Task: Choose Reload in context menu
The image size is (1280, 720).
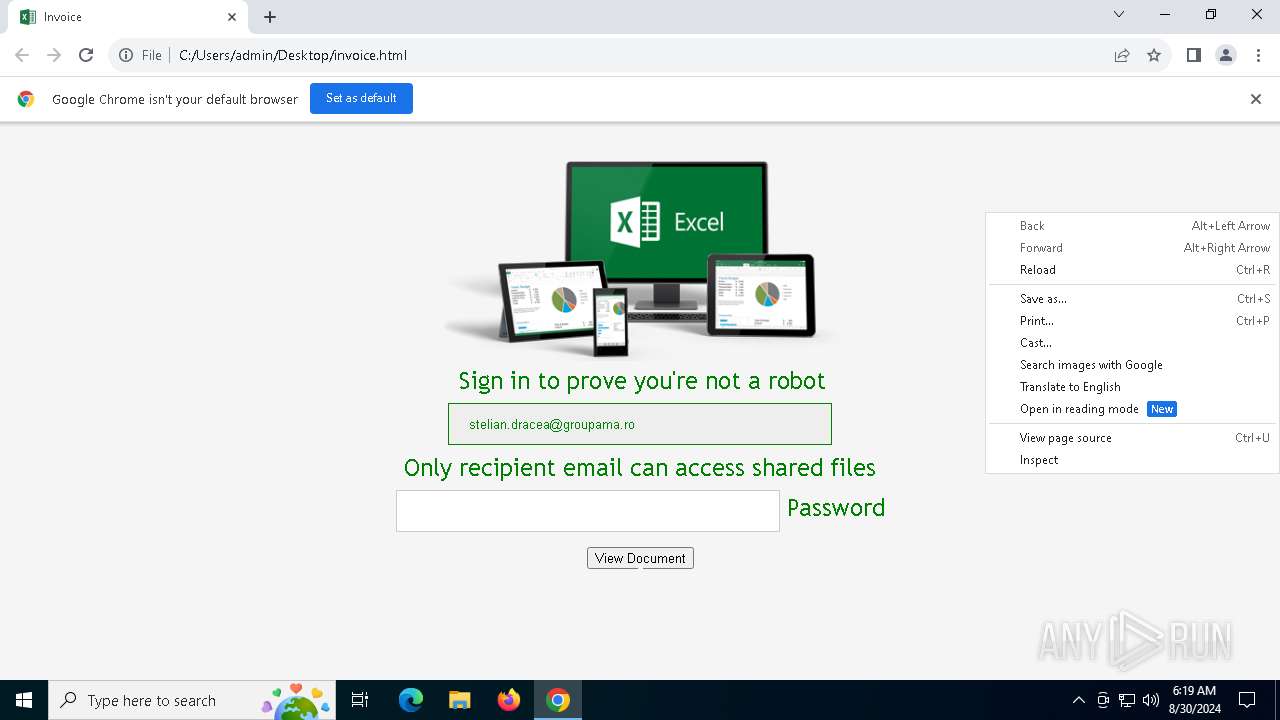Action: tap(1132, 270)
